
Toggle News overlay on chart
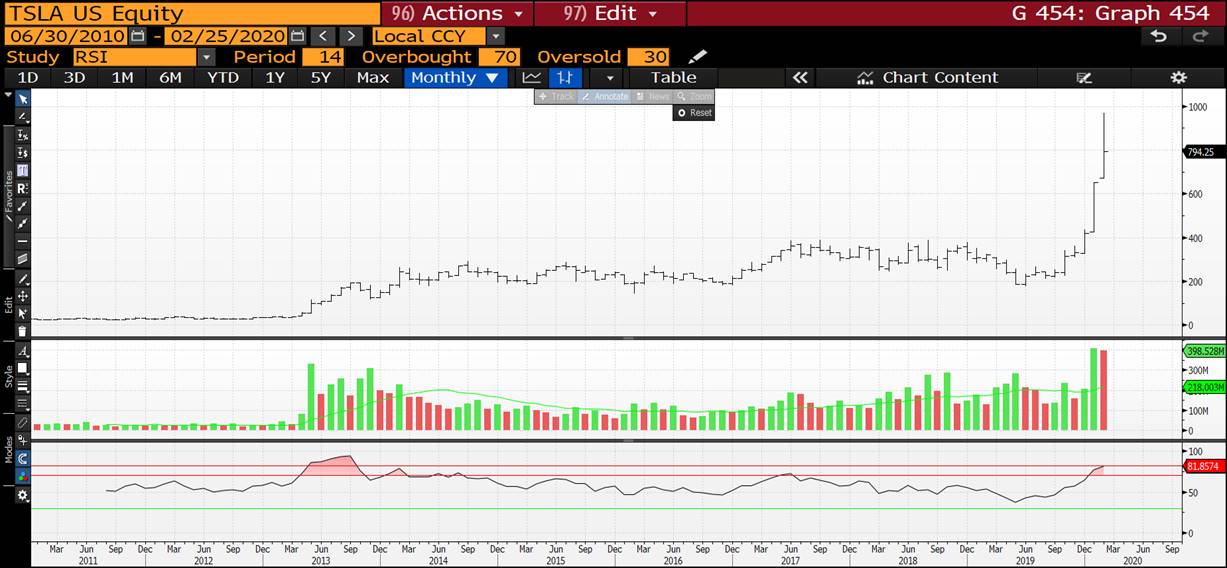tap(653, 97)
